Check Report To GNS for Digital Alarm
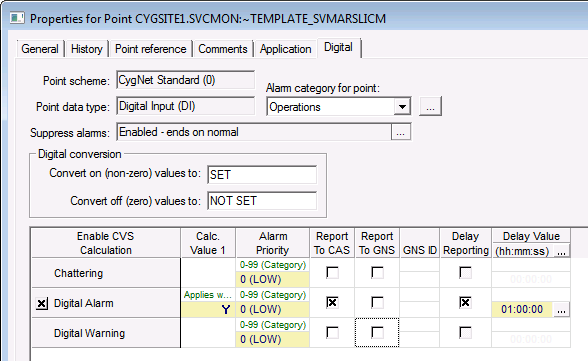588x361 pixels. coord(377,303)
